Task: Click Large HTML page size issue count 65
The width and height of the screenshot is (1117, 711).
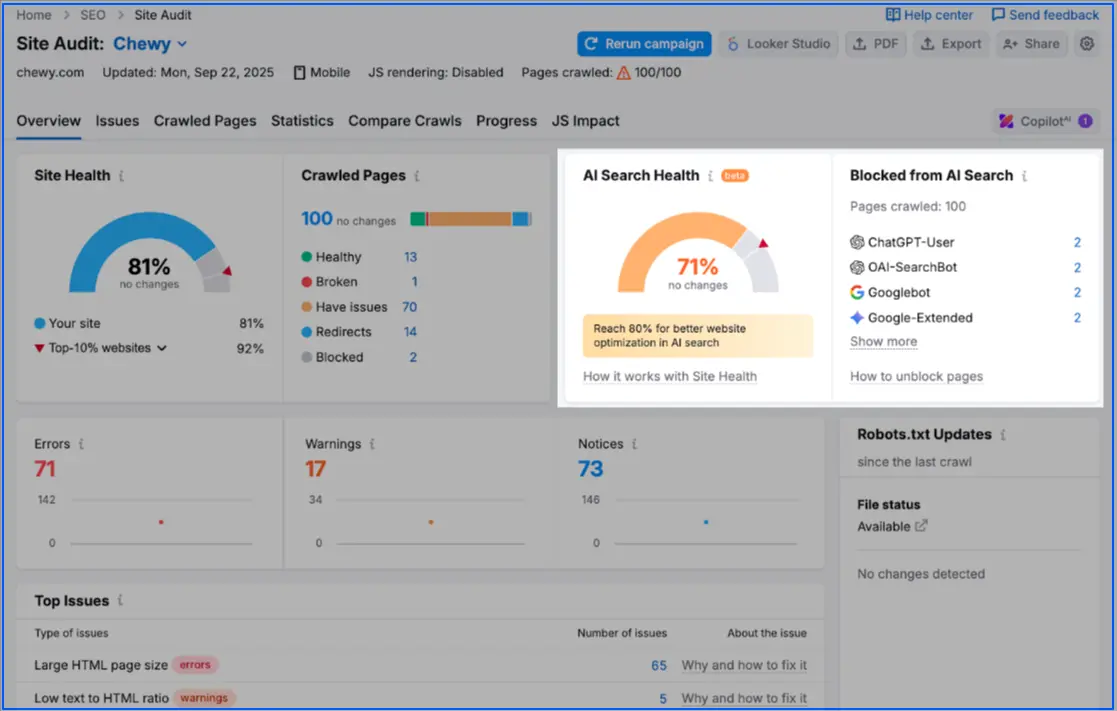Action: click(659, 665)
